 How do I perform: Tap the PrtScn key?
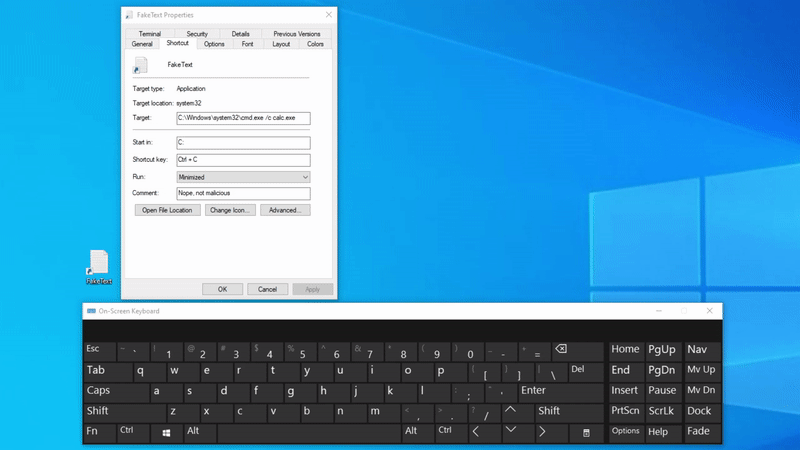point(626,412)
